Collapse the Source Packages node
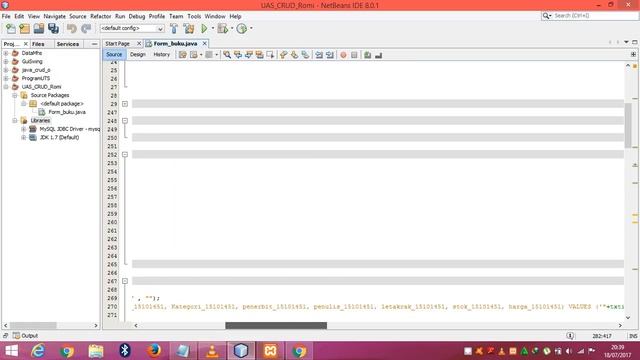640x360 pixels. [x=15, y=95]
